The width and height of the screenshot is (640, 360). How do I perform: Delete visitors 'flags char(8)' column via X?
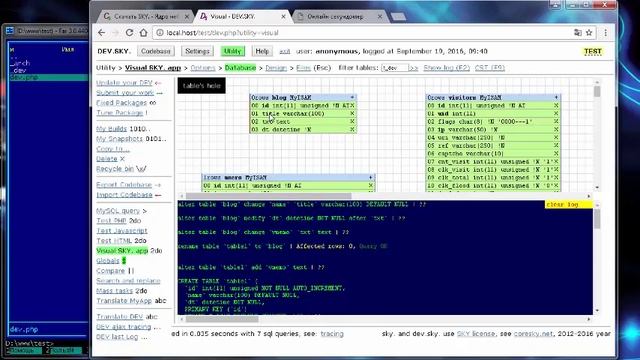click(x=556, y=122)
